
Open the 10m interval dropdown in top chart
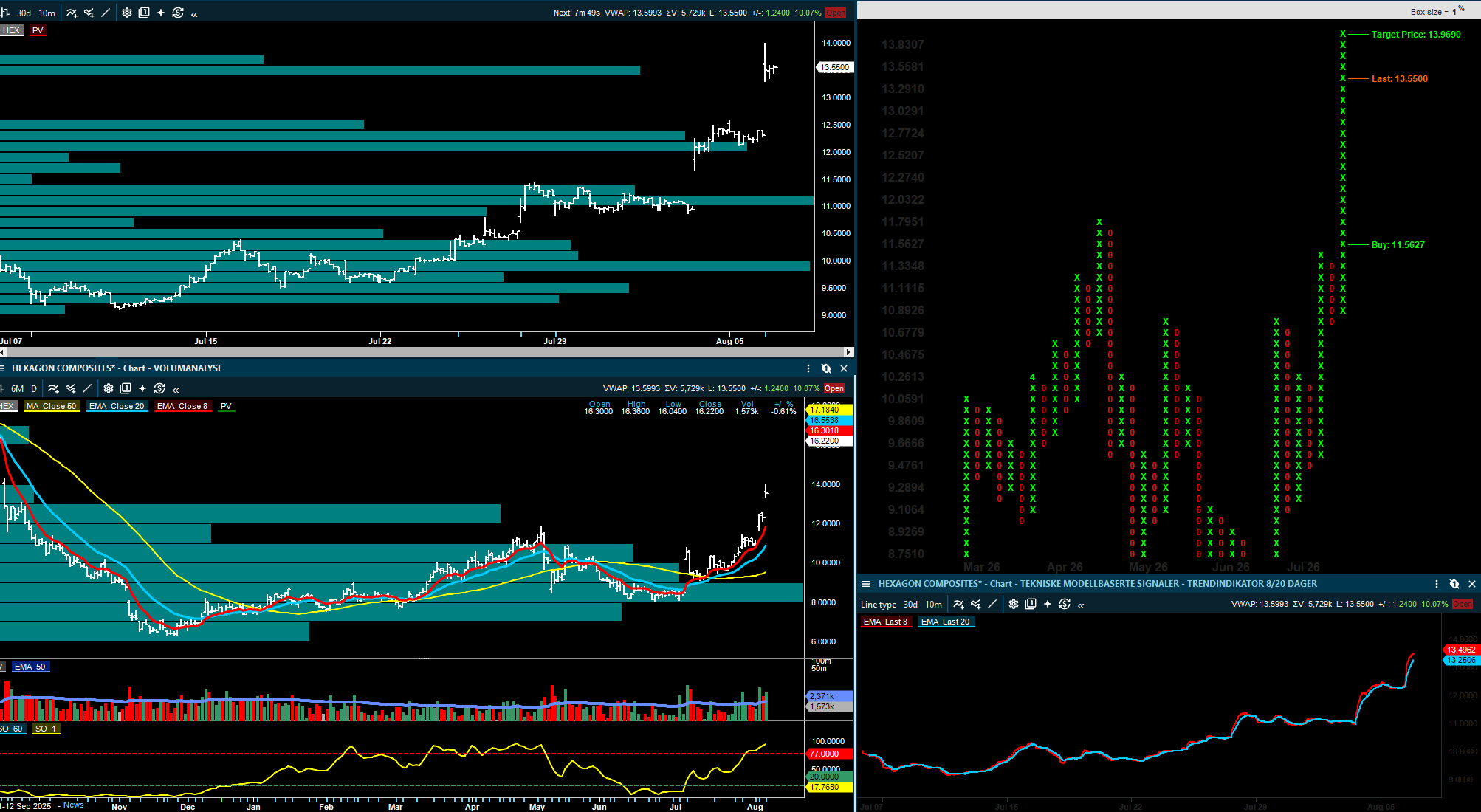pyautogui.click(x=47, y=13)
